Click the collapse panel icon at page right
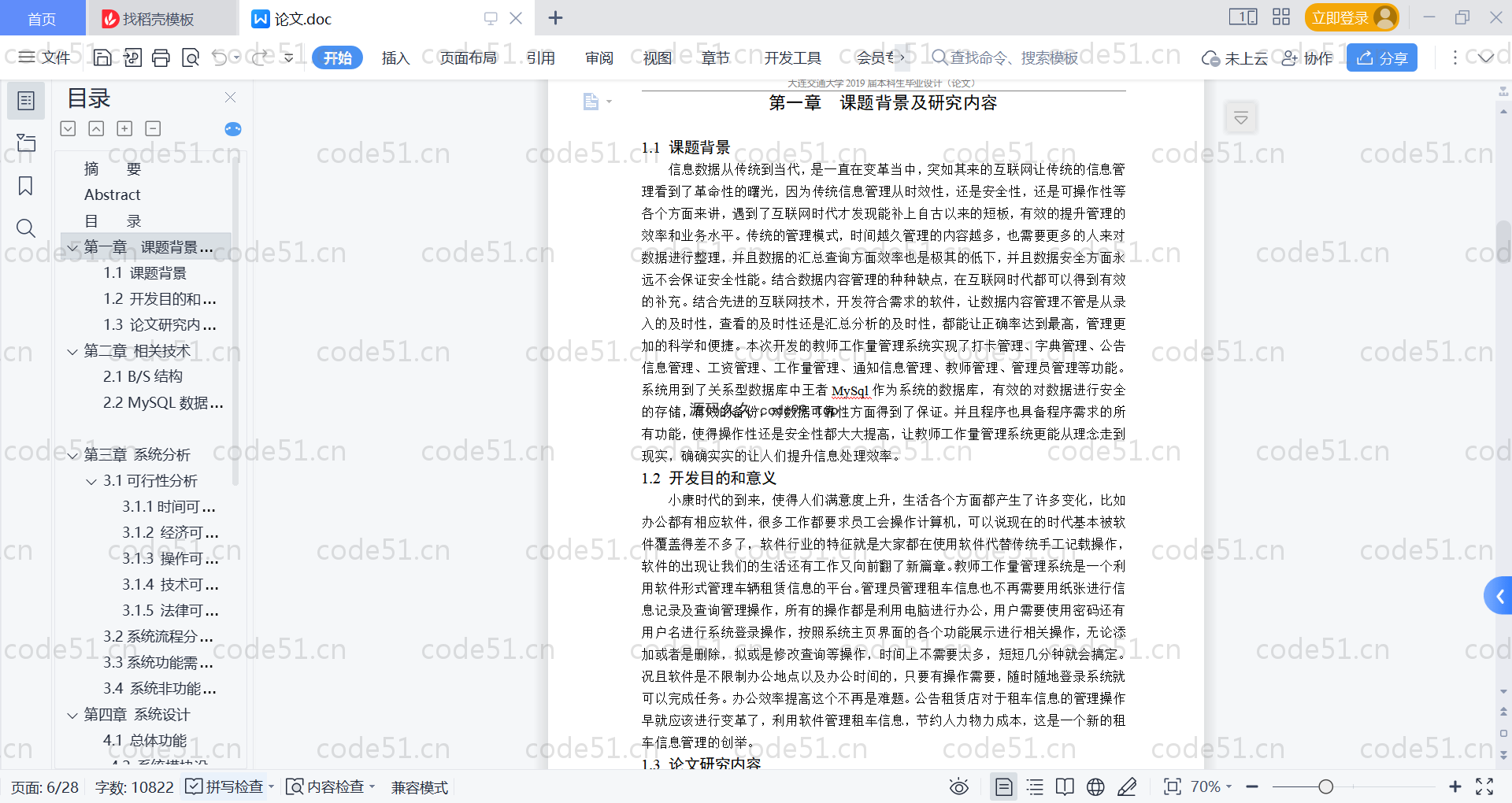The image size is (1512, 803). [x=1241, y=118]
